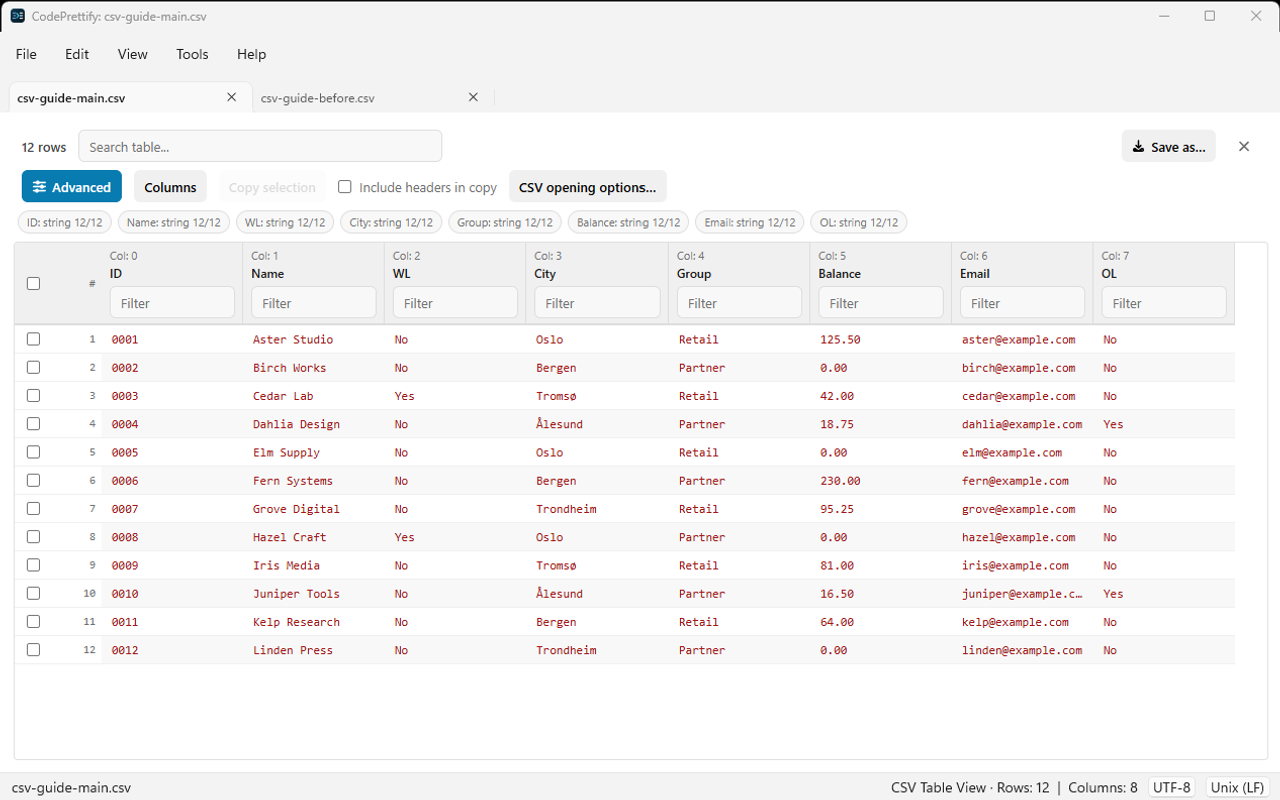
Task: Focus the Search table field
Action: (260, 146)
